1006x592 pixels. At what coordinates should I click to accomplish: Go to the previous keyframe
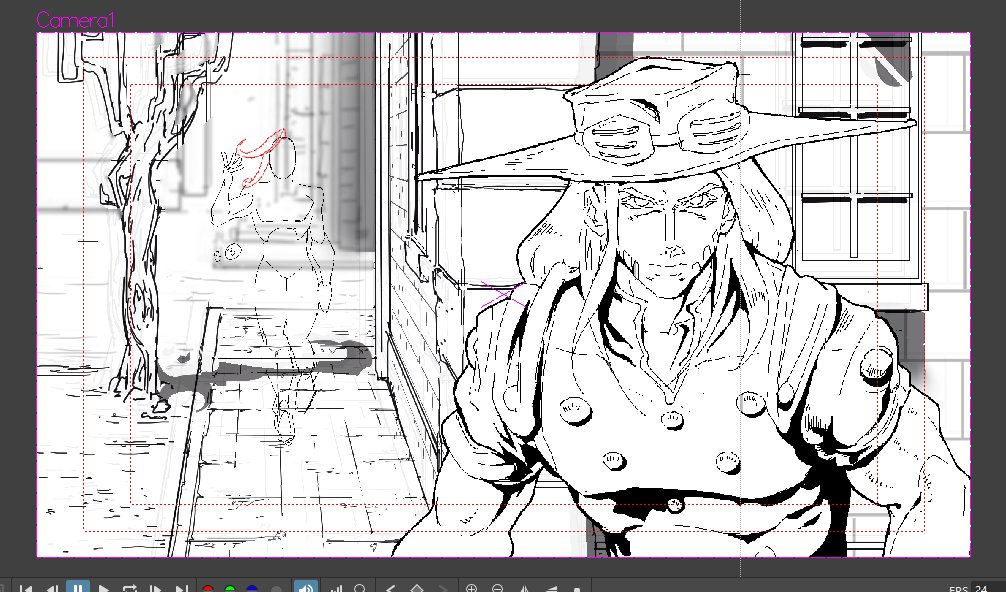pos(390,588)
